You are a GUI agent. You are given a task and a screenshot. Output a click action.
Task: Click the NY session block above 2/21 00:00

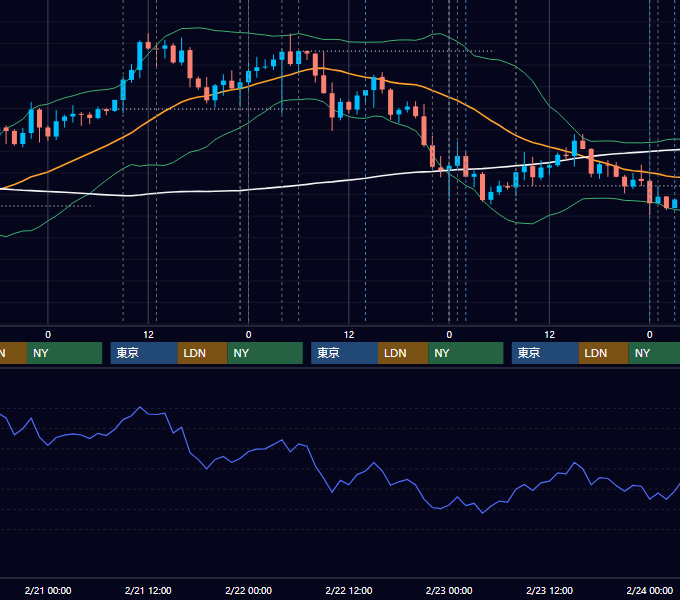click(x=64, y=353)
